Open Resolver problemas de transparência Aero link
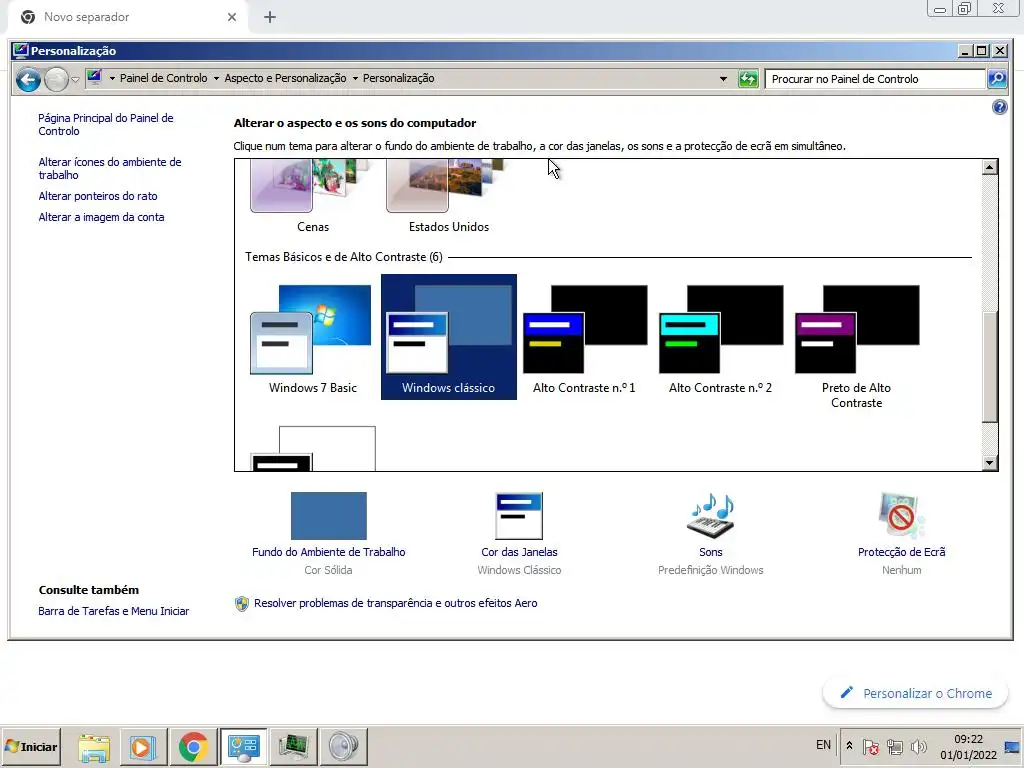The height and width of the screenshot is (768, 1024). point(395,603)
